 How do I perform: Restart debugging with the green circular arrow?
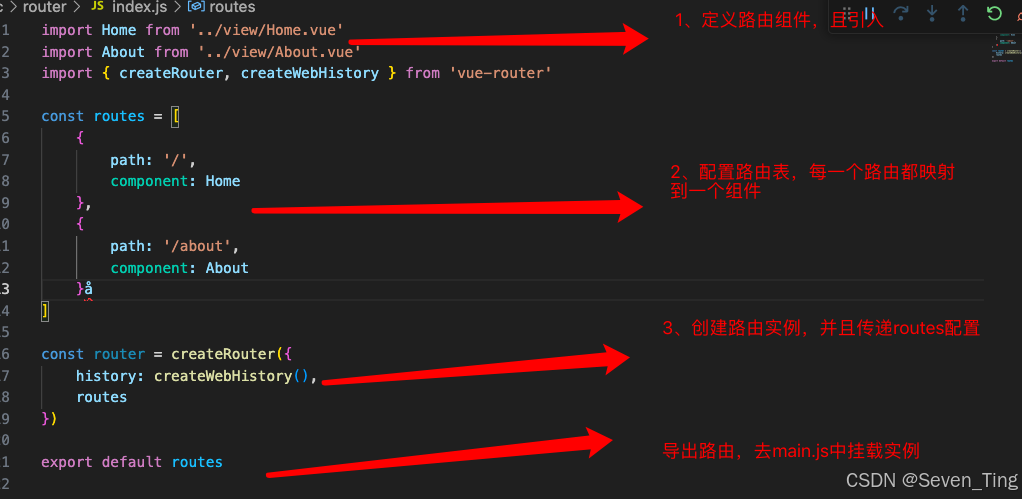click(x=994, y=14)
